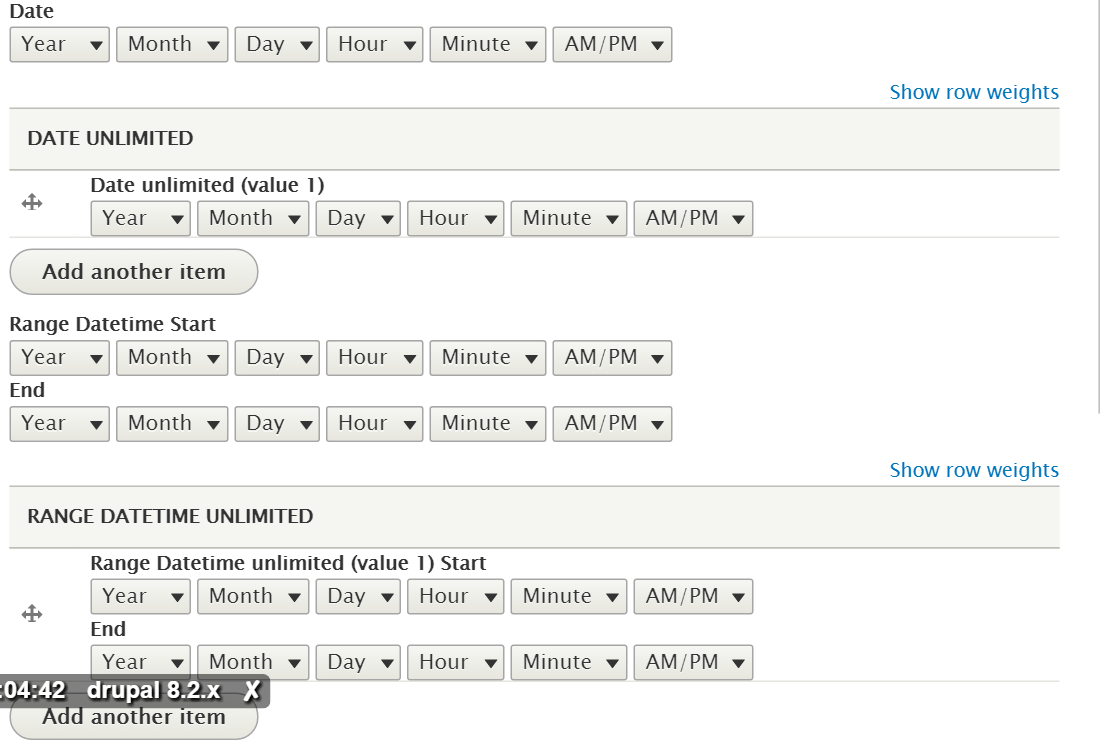Screen dimensions: 1100x752
Task: Click Add another item under Date Unlimited
Action: tap(133, 271)
